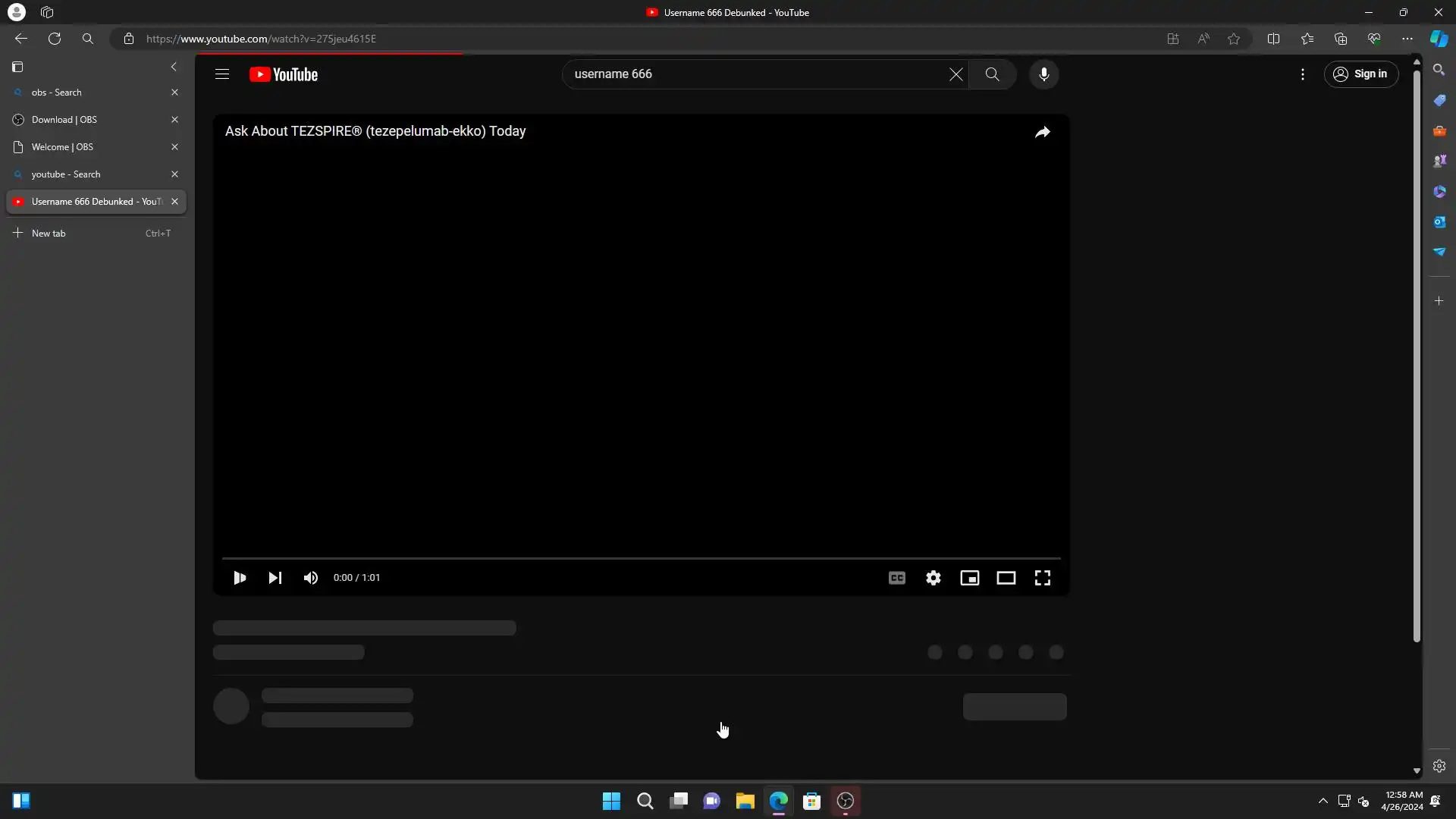
Task: Start voice search with the microphone
Action: [1044, 74]
